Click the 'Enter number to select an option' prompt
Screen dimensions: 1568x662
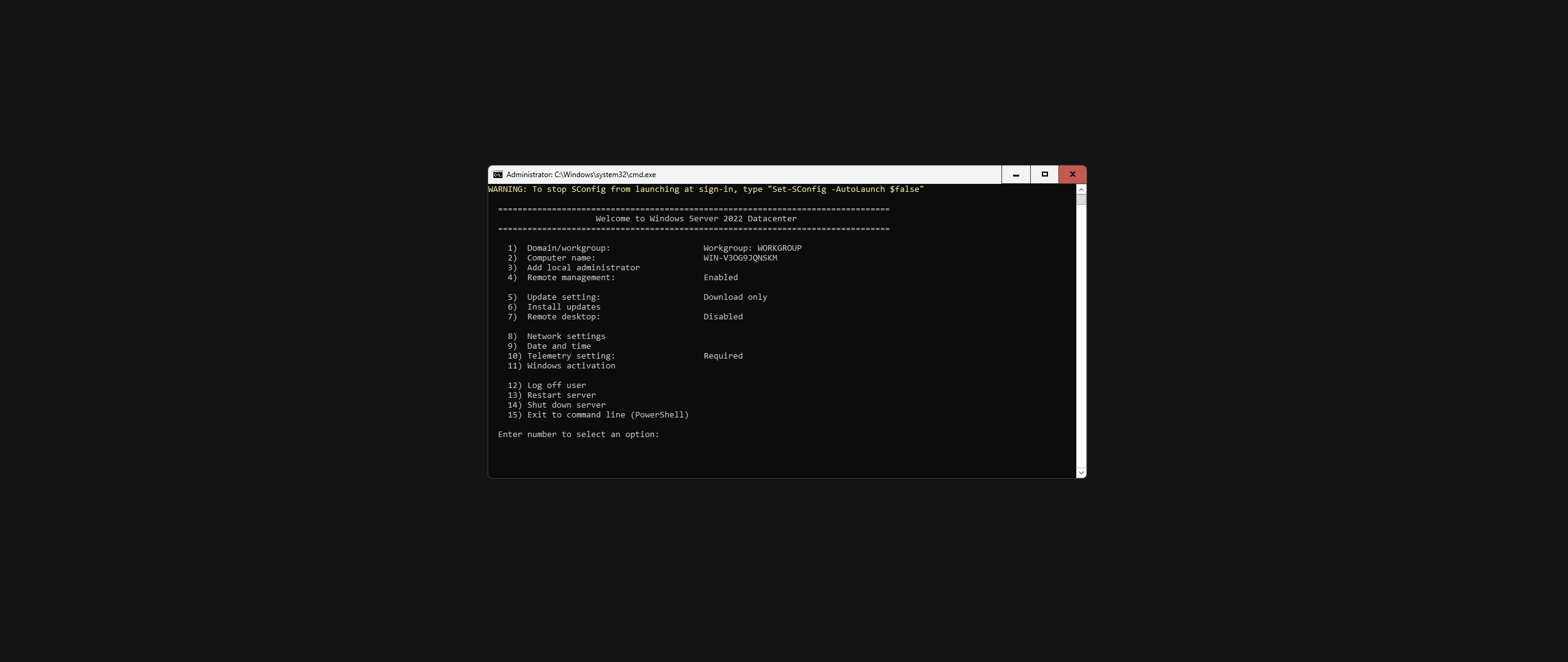pos(578,435)
